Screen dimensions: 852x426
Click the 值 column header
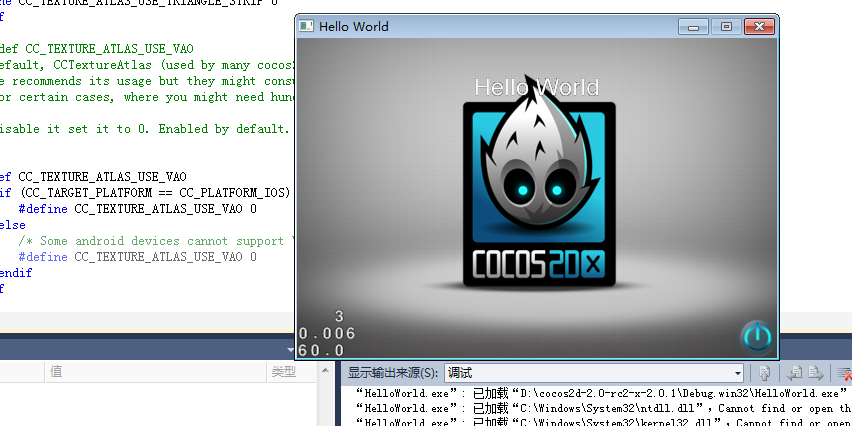pyautogui.click(x=156, y=372)
